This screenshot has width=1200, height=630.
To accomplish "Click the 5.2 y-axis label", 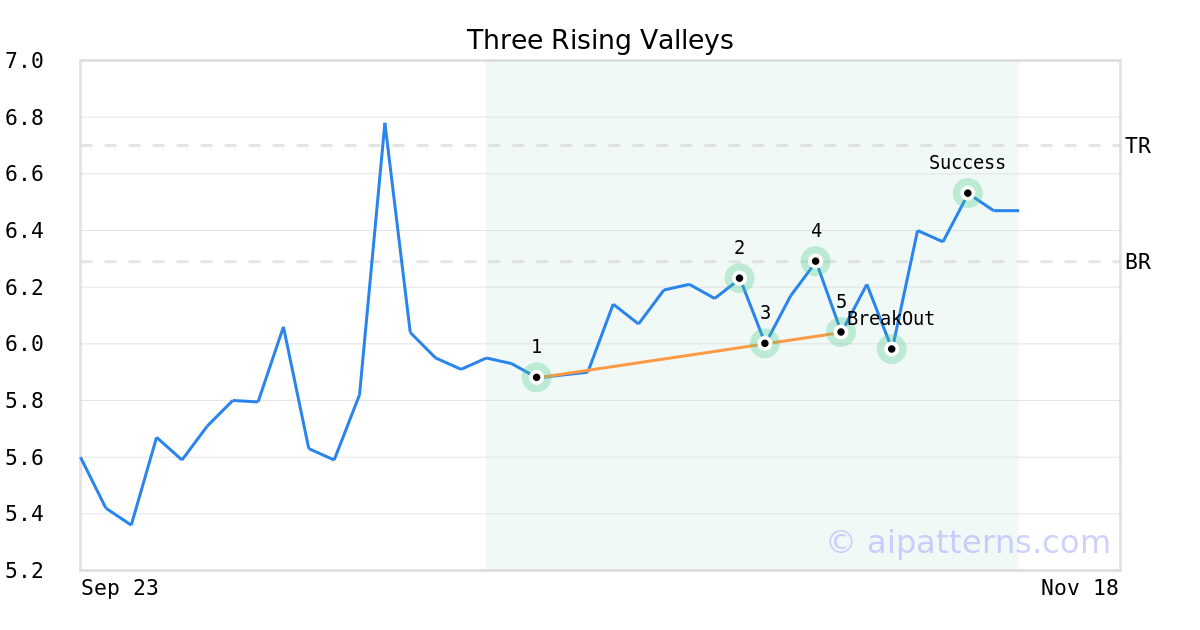I will coord(24,571).
